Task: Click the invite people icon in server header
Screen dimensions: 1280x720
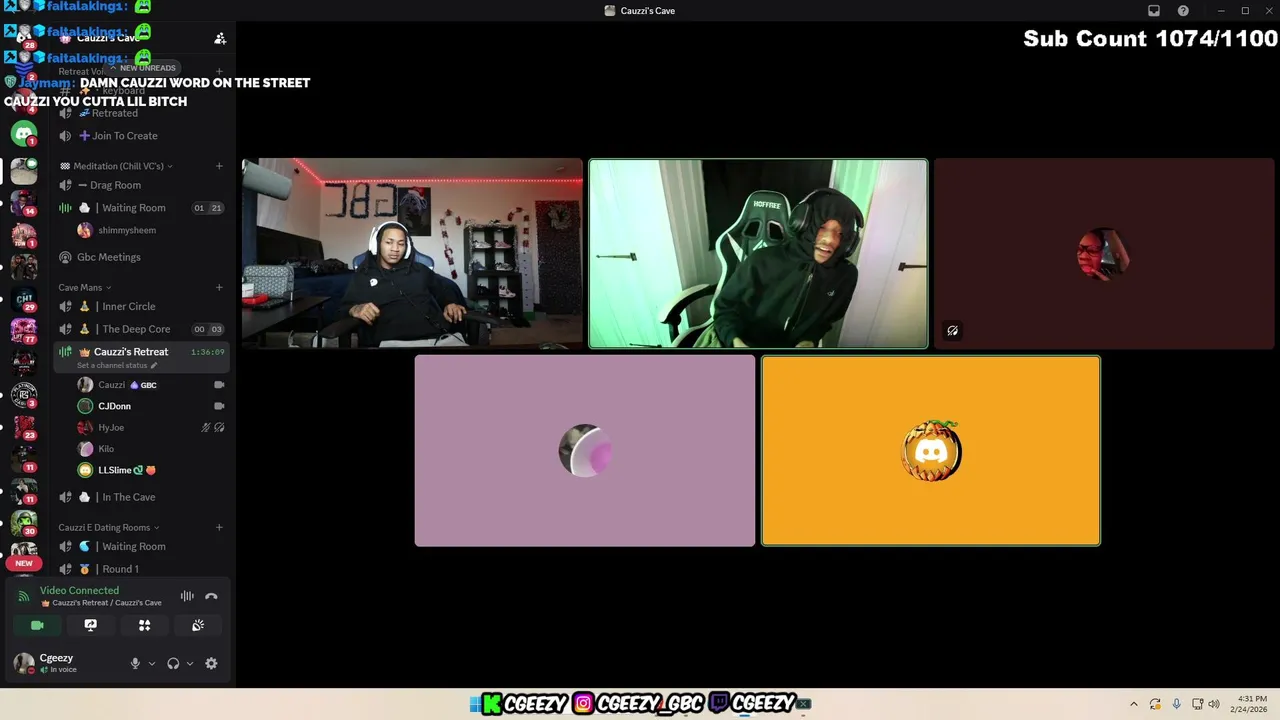Action: (220, 38)
